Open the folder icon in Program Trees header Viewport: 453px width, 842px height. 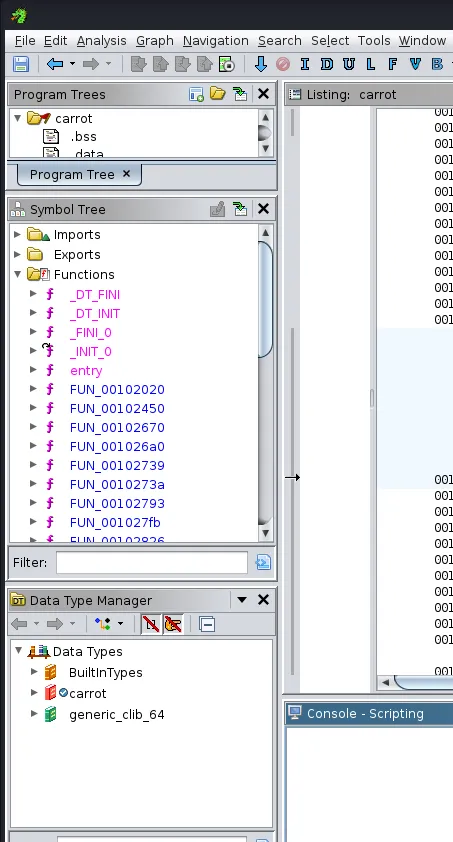(217, 94)
